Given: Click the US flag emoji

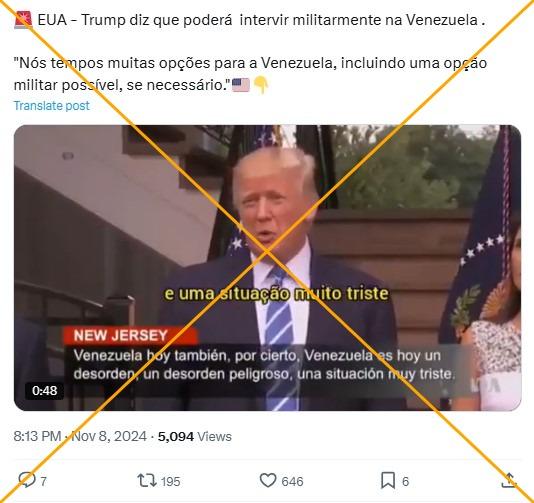Looking at the screenshot, I should point(240,85).
